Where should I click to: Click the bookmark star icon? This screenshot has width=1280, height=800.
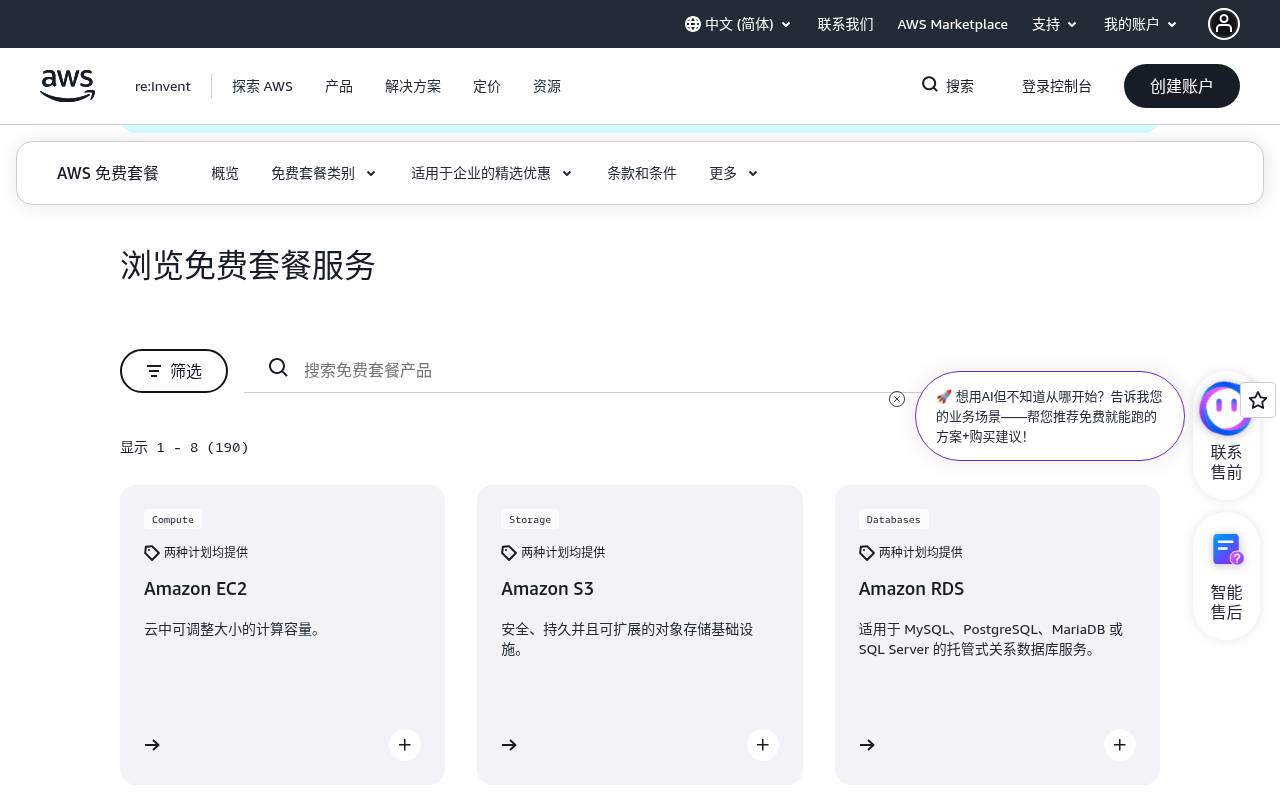(x=1258, y=400)
